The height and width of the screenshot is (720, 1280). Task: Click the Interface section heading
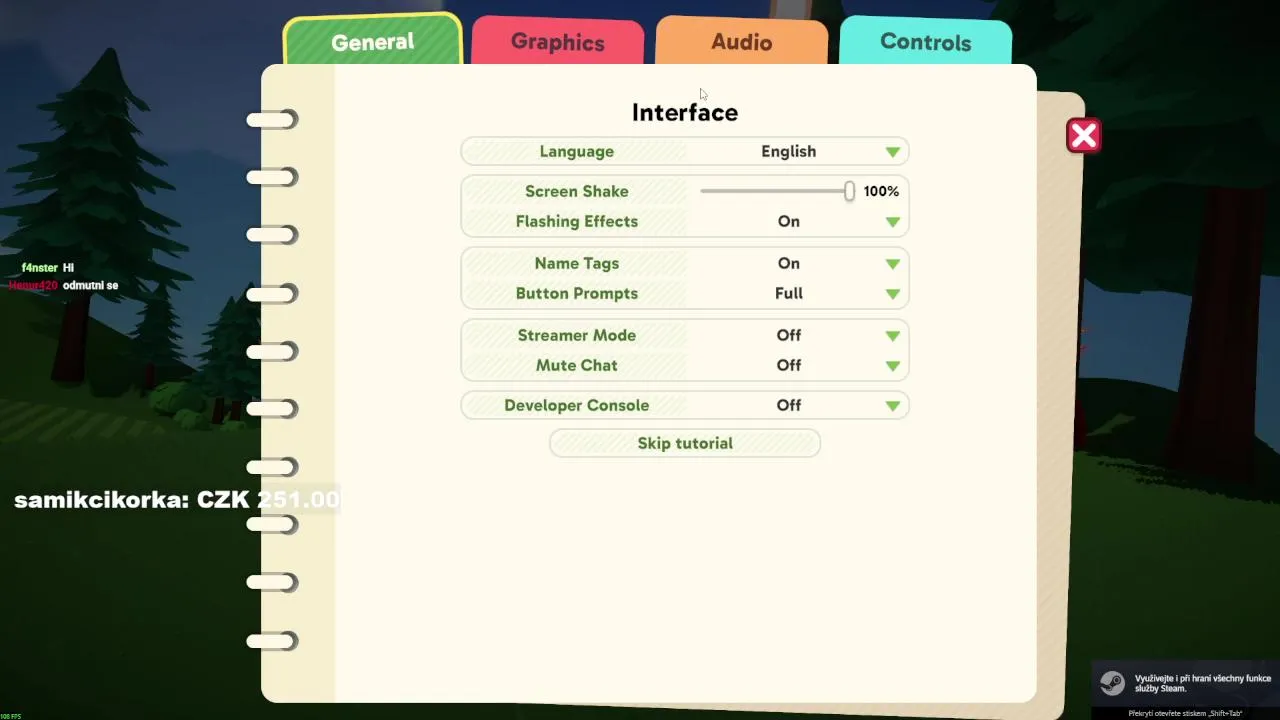pyautogui.click(x=685, y=112)
